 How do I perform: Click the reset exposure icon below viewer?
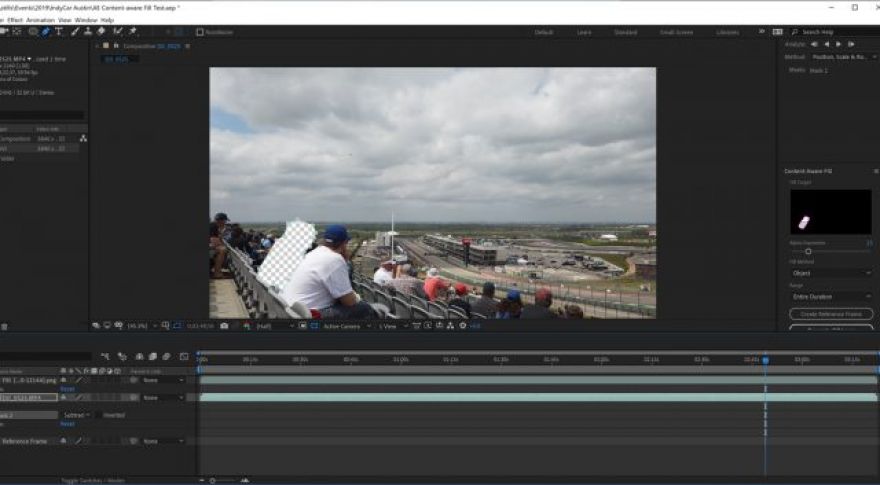(x=462, y=326)
